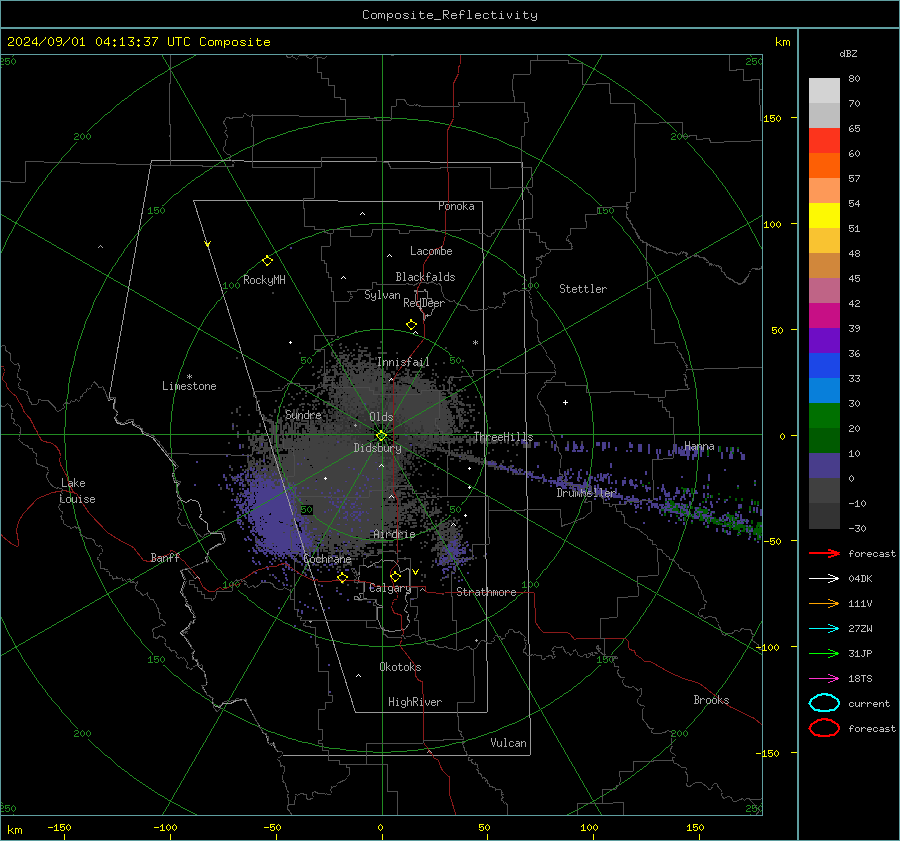Screen dimensions: 900x841
Task: Select the bright green 30-20 dBZ swatch
Action: click(x=824, y=415)
